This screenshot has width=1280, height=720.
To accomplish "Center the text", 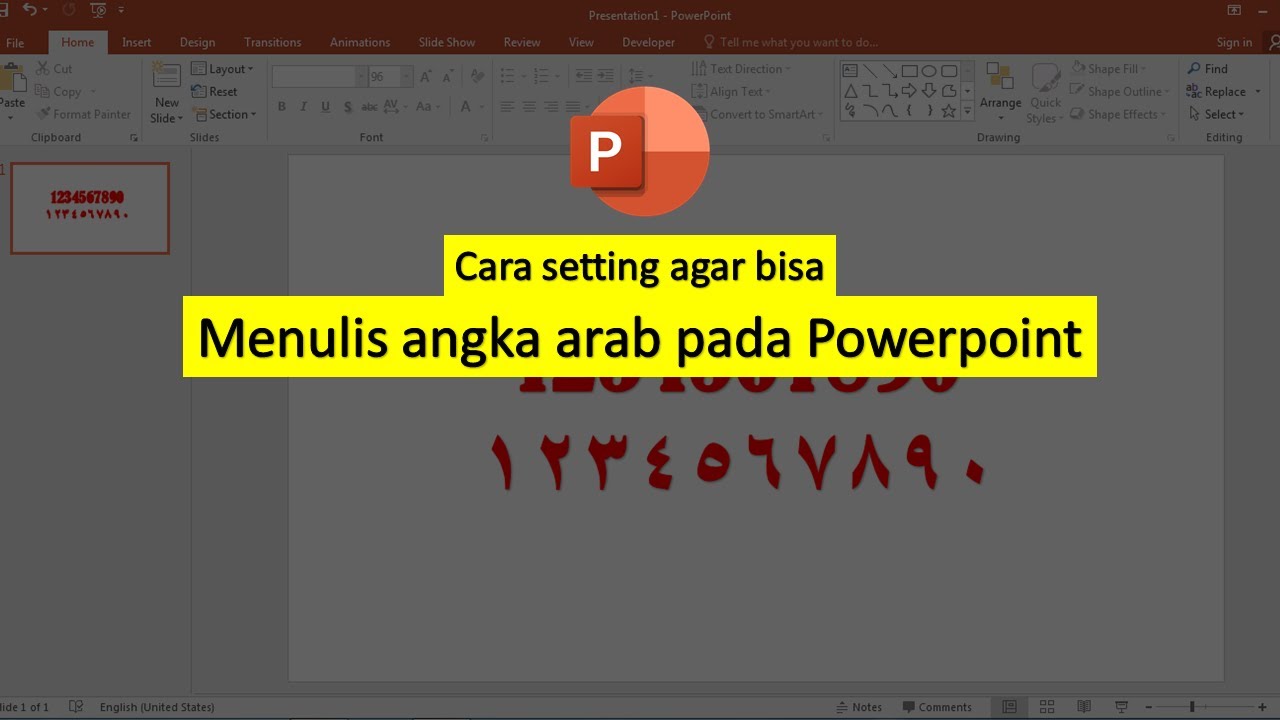I will click(x=529, y=107).
